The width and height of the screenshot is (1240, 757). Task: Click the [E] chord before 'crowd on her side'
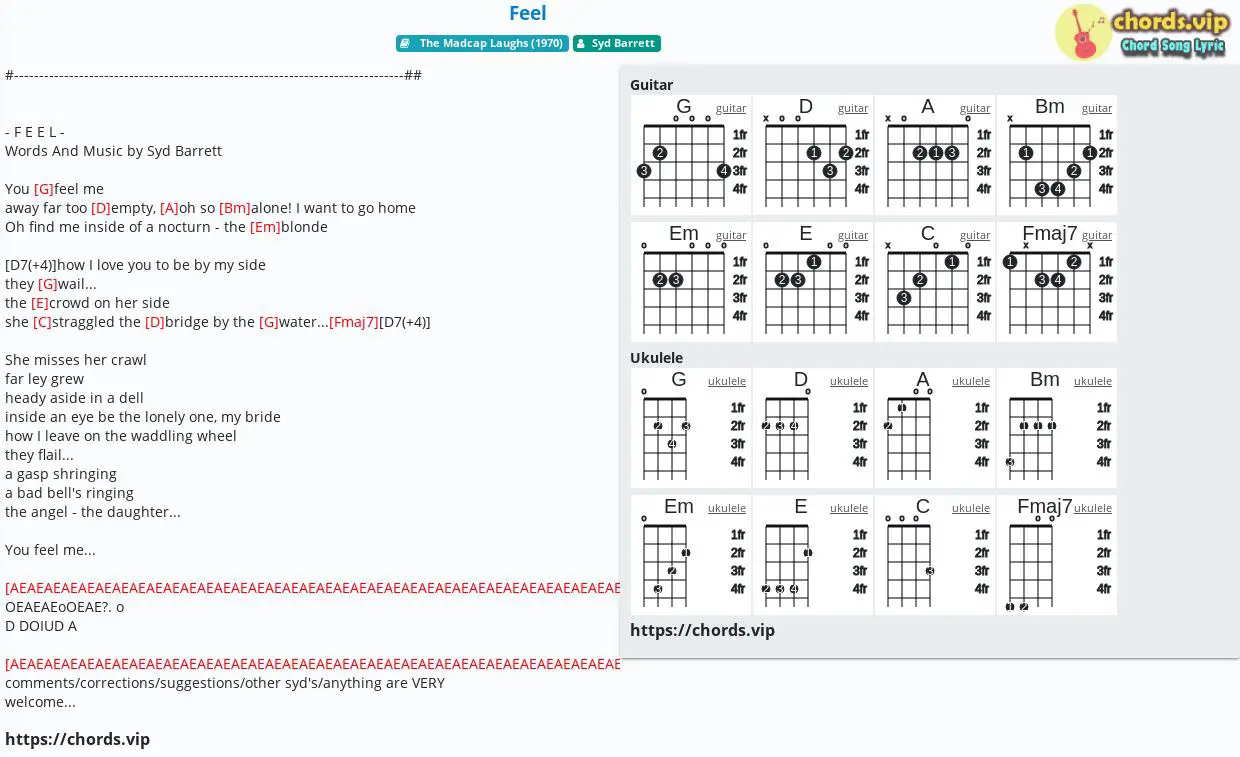click(x=40, y=303)
